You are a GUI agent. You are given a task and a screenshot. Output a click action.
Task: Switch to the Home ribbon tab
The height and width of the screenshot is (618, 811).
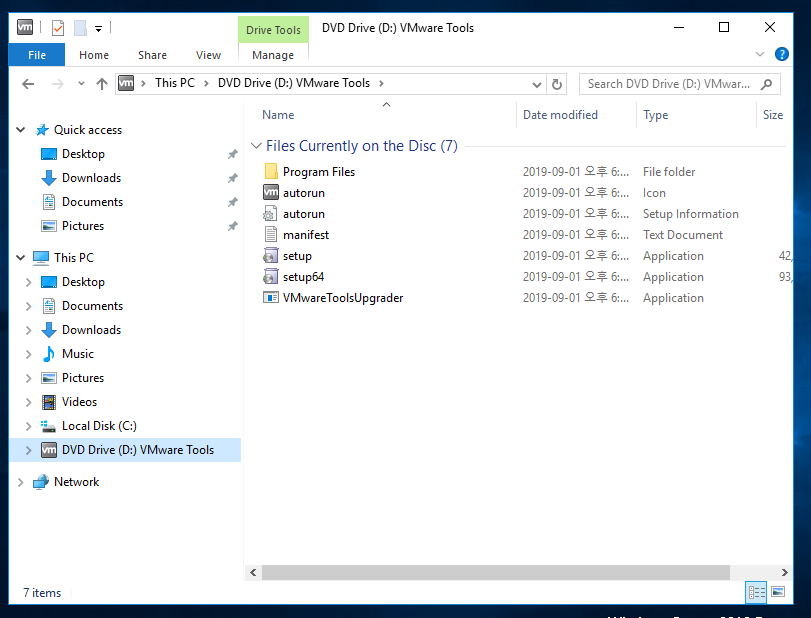click(x=94, y=55)
